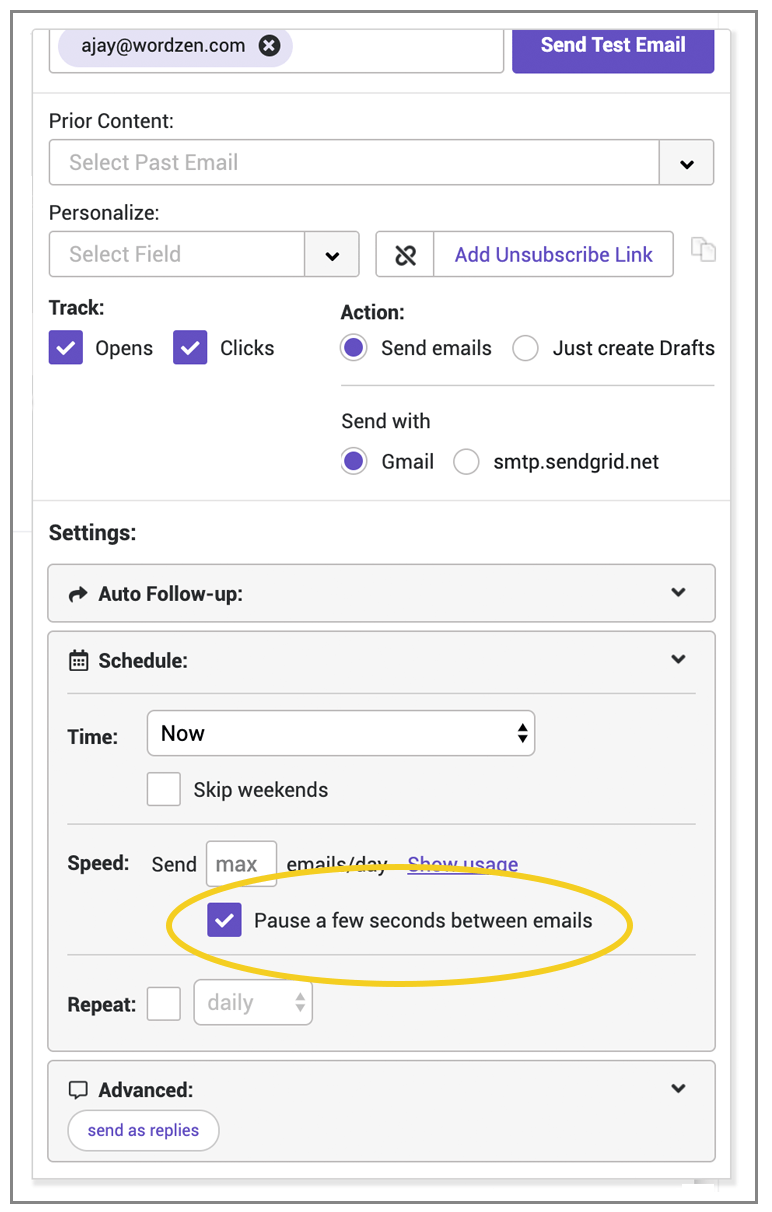Click the Auto Follow-up arrow icon

tap(78, 594)
